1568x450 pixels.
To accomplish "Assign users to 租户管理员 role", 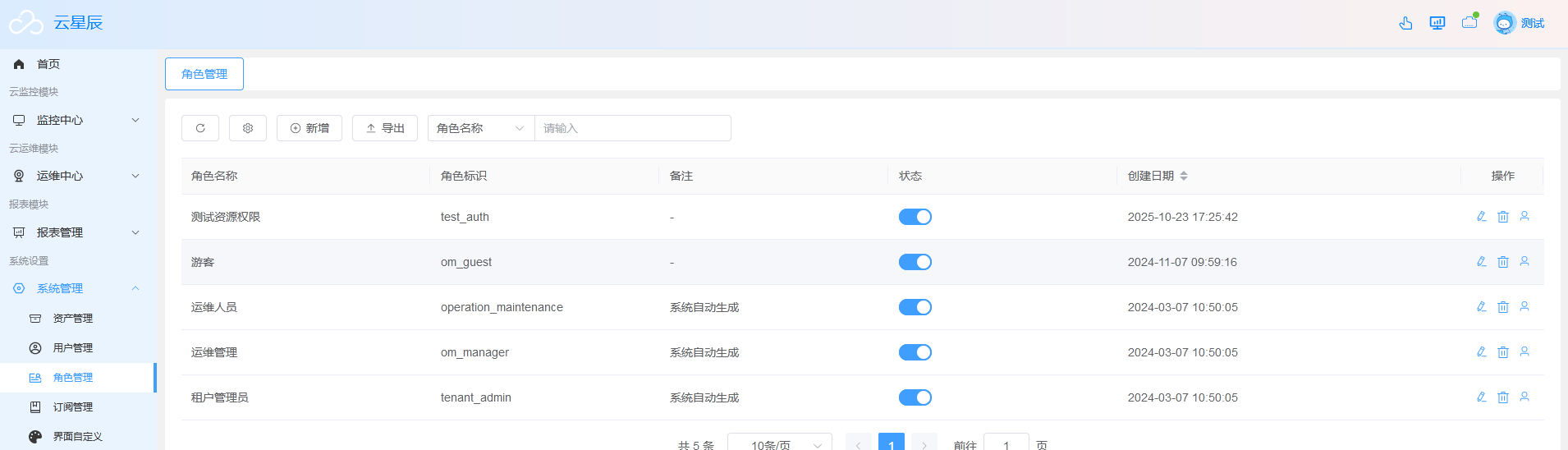I will [1524, 397].
